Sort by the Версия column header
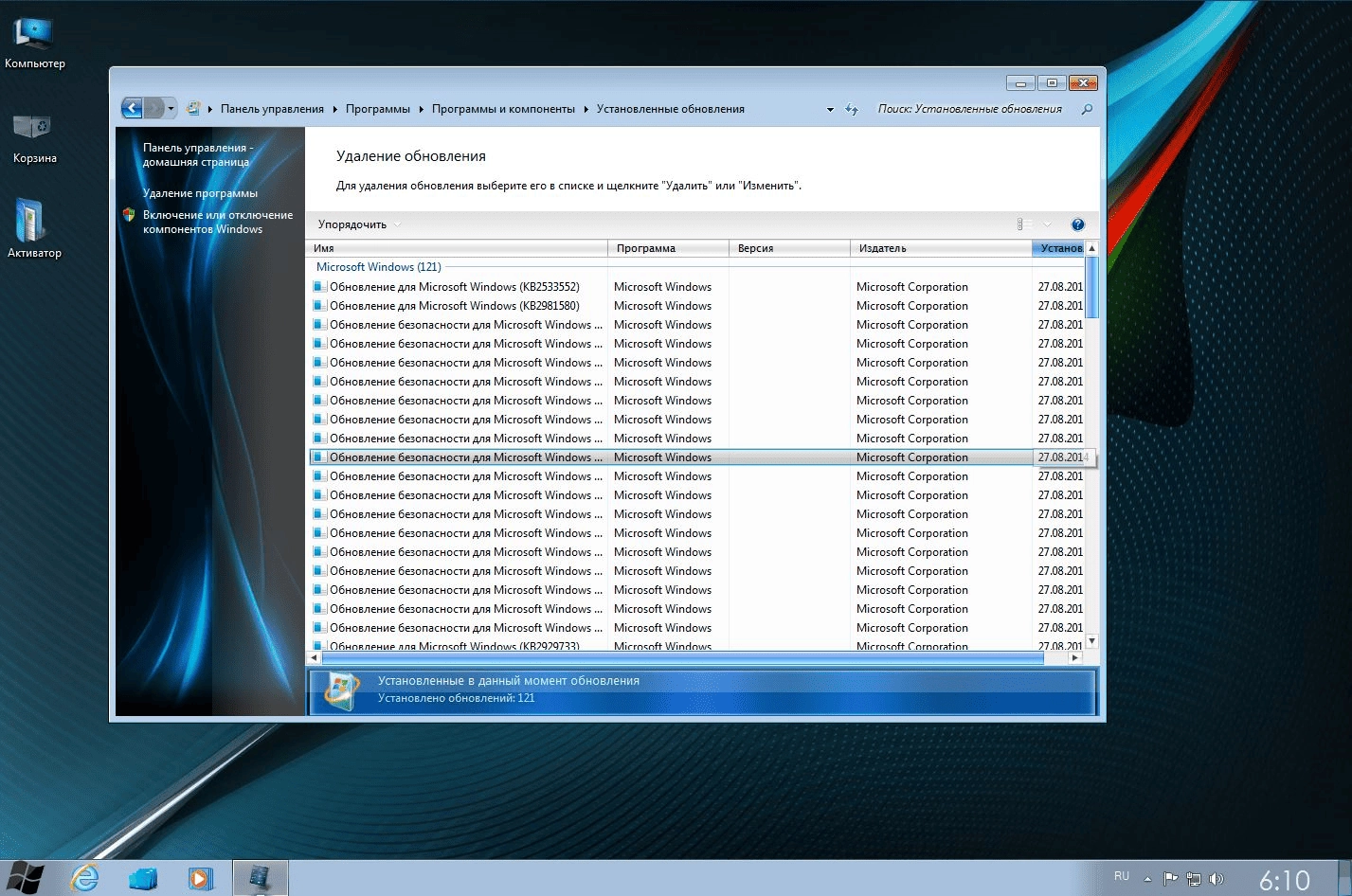Viewport: 1352px width, 896px height. (x=789, y=248)
